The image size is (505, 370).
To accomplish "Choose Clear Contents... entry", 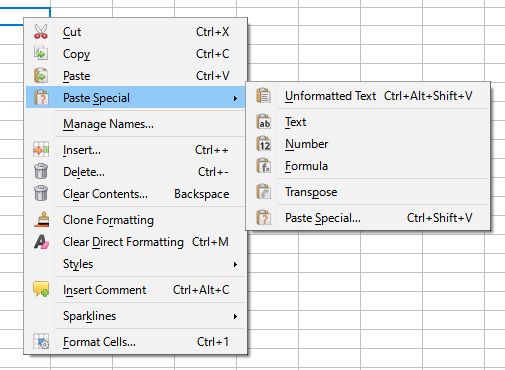I will [136, 194].
